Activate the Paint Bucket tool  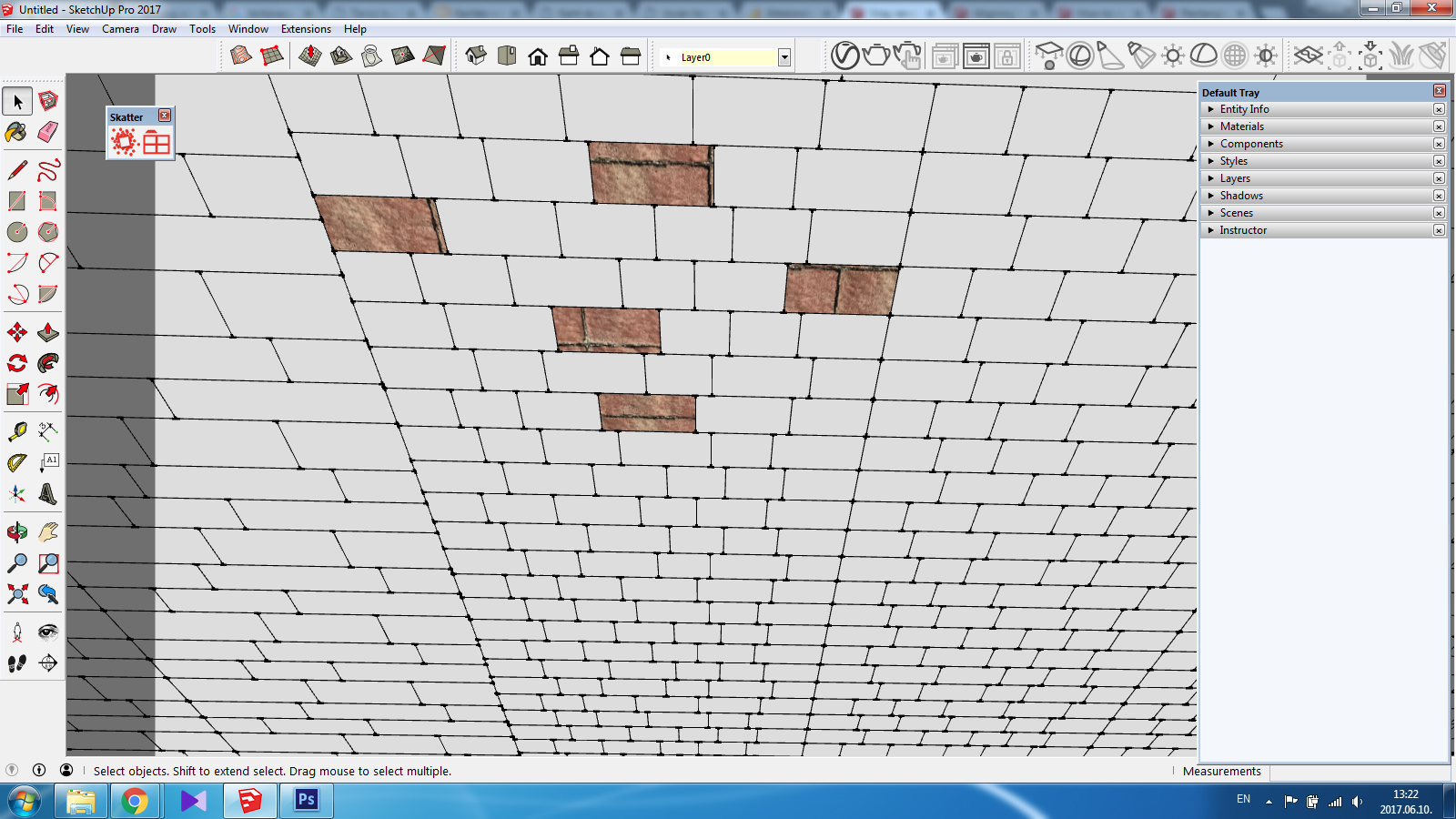16,132
